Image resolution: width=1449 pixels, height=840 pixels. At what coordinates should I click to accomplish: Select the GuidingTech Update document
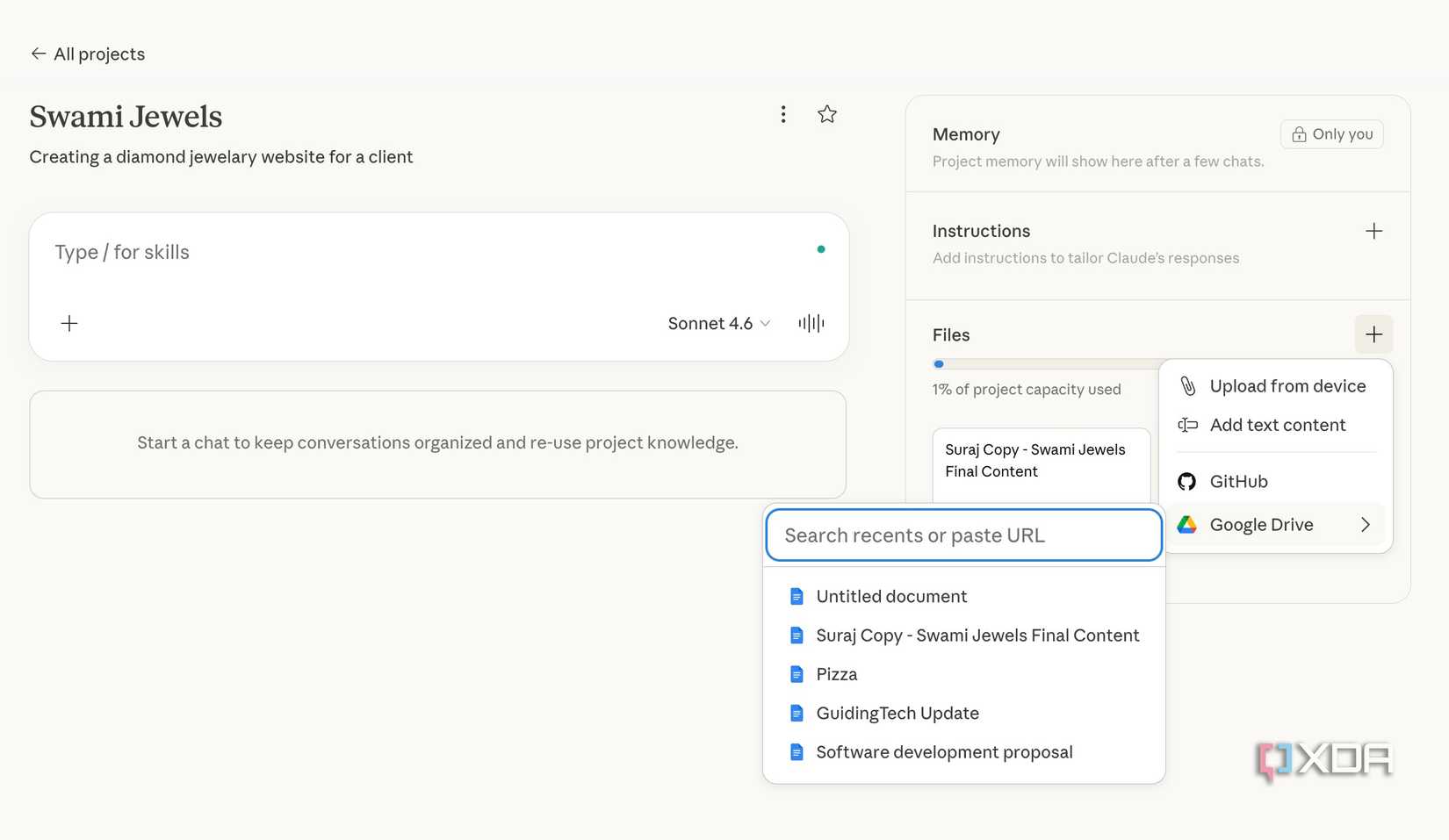coord(897,714)
